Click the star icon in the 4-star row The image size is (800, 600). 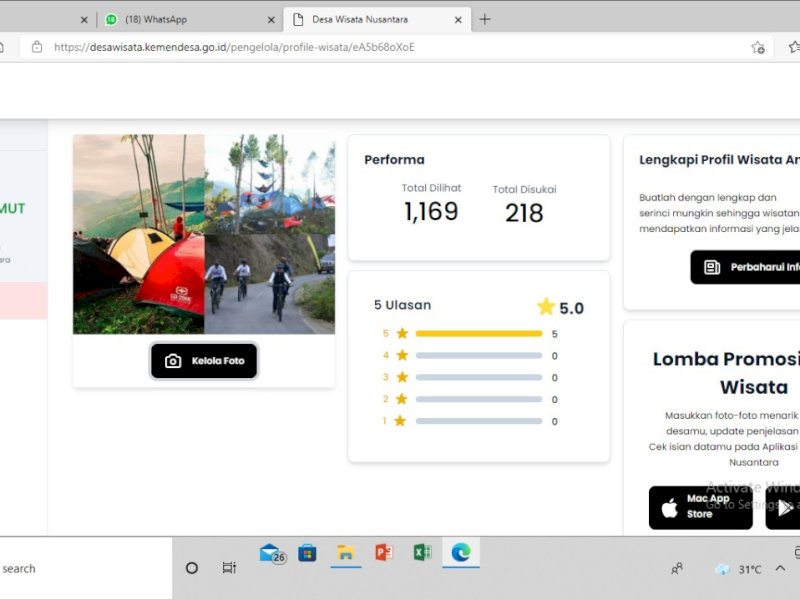(402, 355)
